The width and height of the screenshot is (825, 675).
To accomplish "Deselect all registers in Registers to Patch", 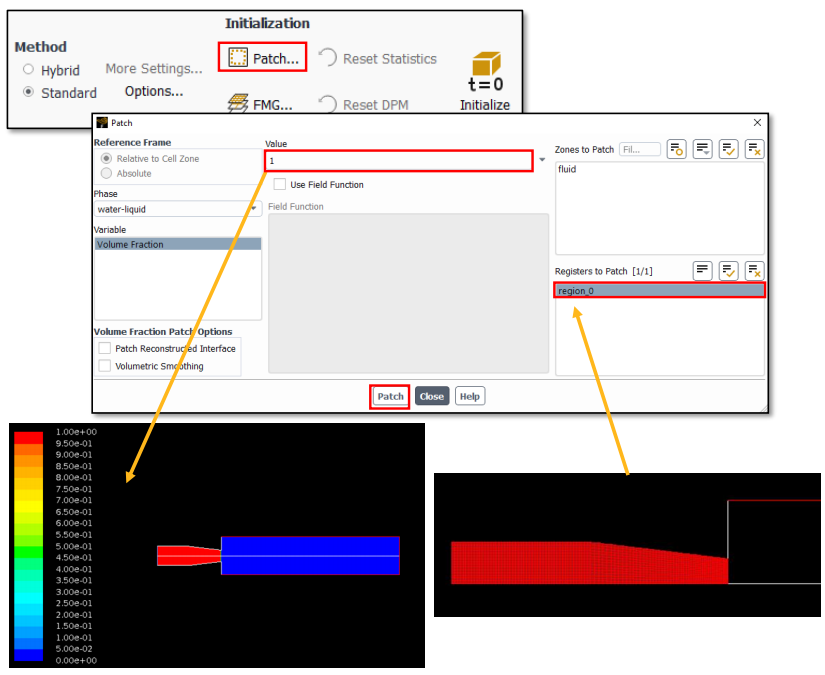I will (x=754, y=271).
